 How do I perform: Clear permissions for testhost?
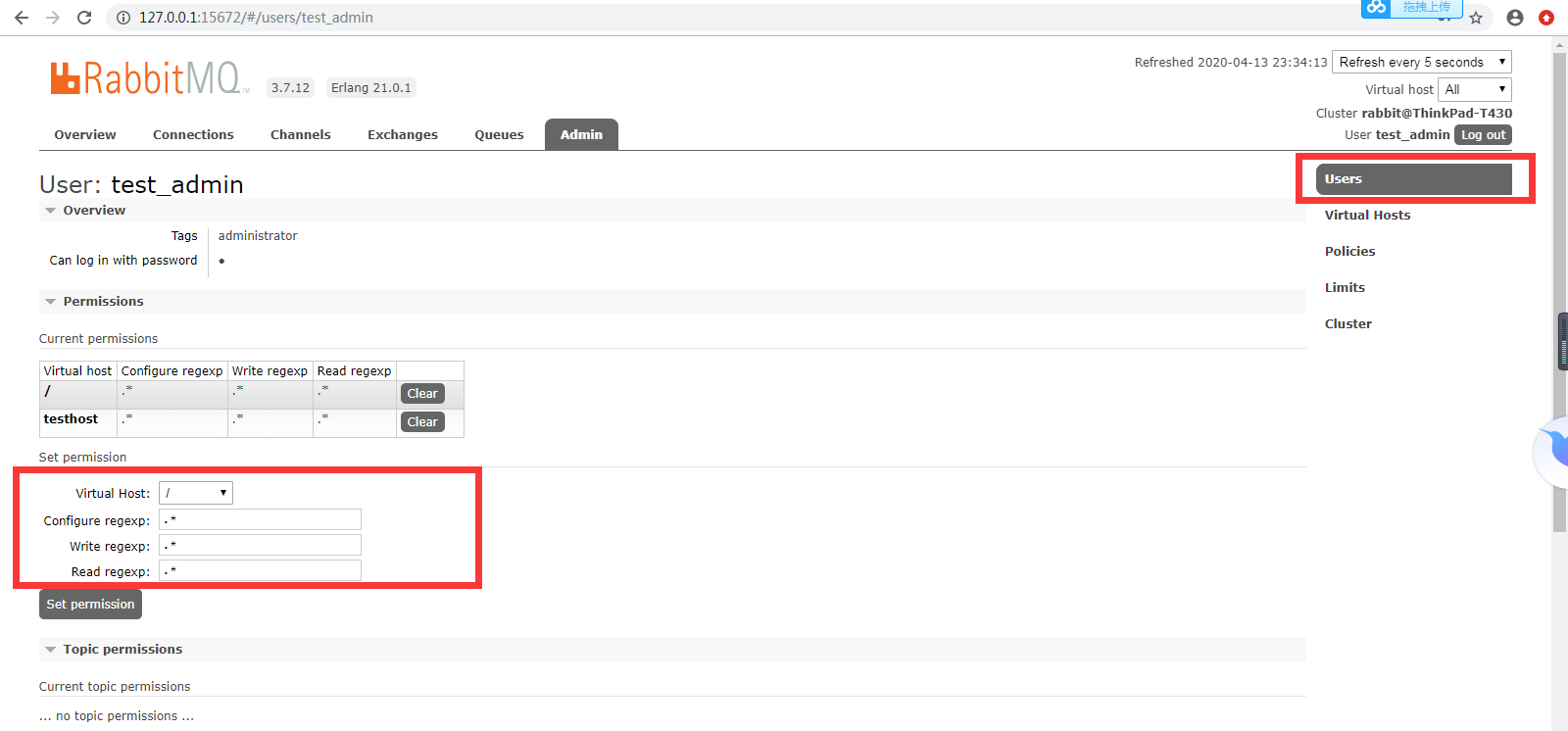422,422
